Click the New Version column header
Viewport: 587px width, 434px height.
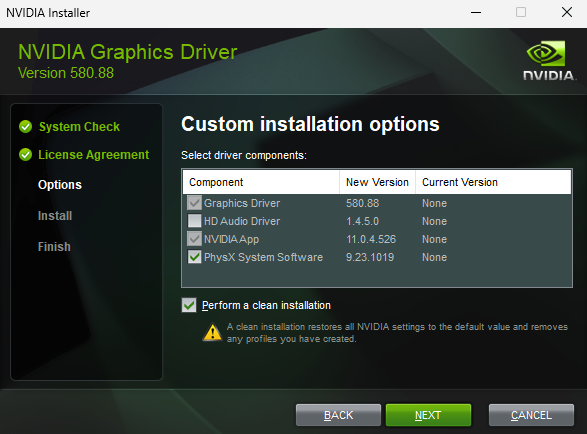coord(377,182)
